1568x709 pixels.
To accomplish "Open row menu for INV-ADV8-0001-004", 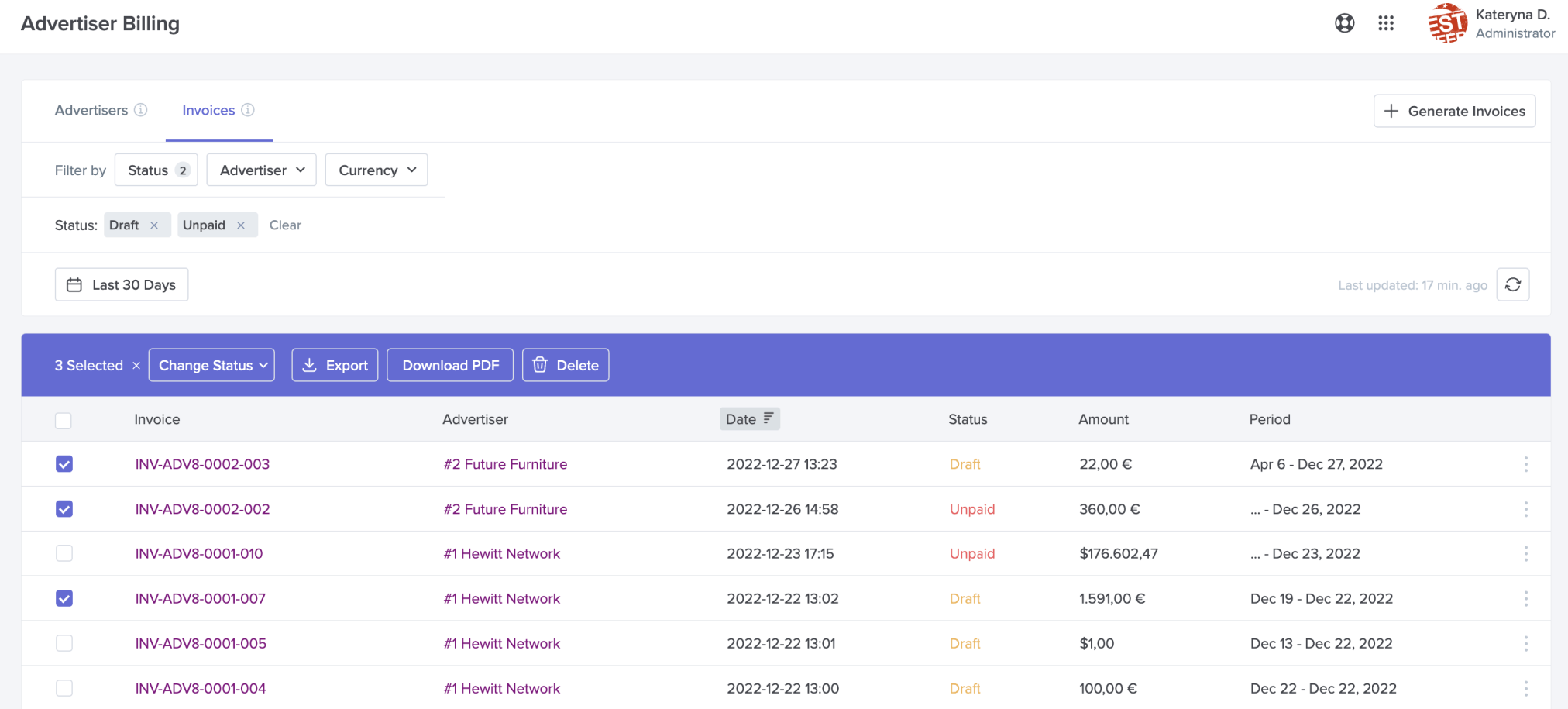I will 1526,688.
